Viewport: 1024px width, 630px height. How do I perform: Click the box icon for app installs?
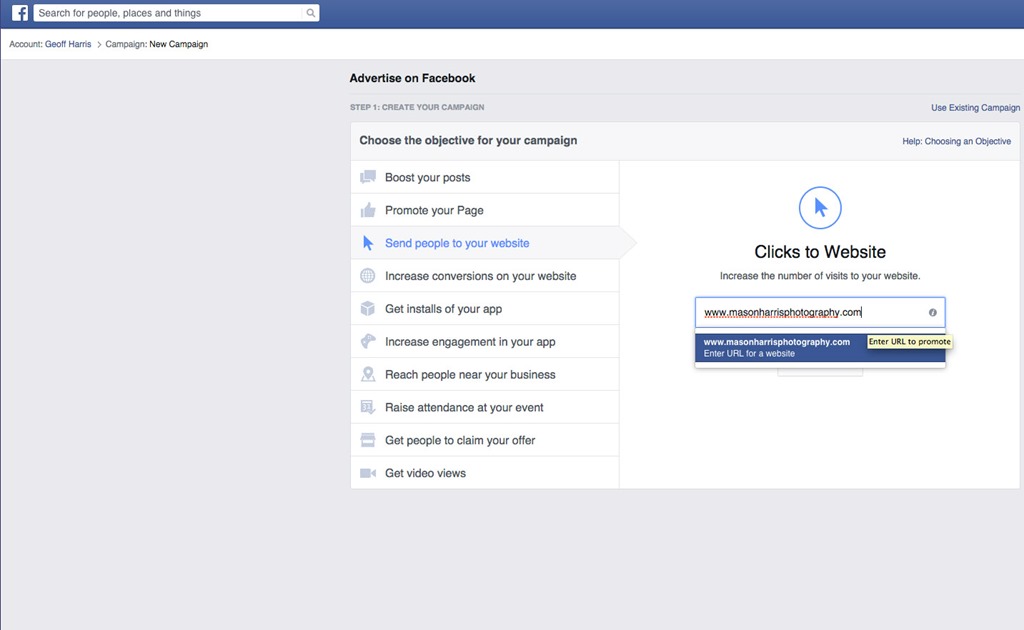368,309
